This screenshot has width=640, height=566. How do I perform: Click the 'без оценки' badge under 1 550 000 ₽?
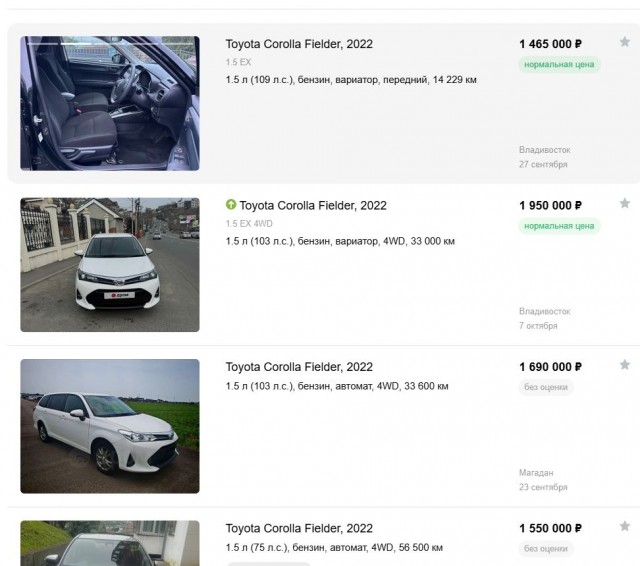546,549
